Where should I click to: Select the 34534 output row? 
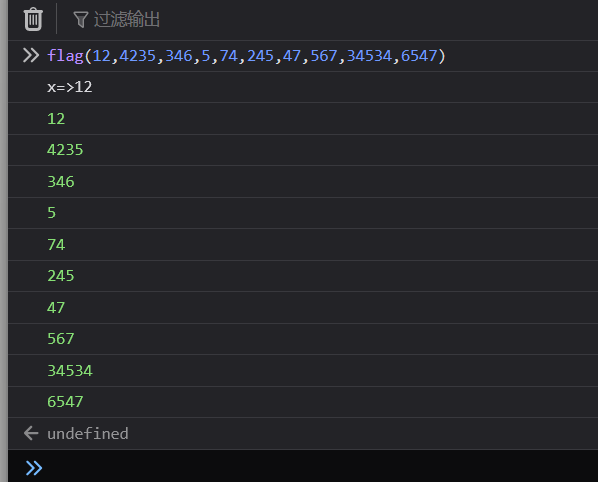[303, 370]
